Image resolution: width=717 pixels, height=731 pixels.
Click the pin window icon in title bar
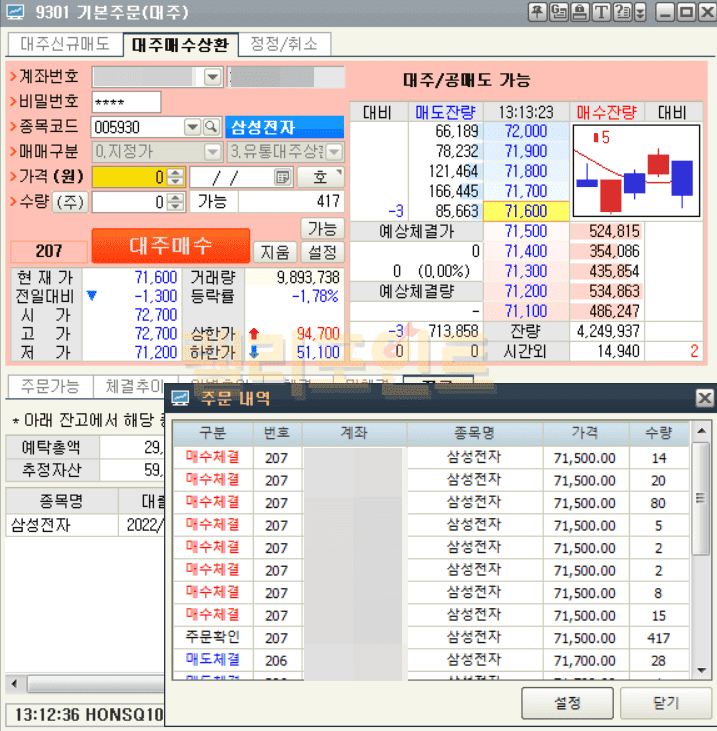[x=537, y=12]
